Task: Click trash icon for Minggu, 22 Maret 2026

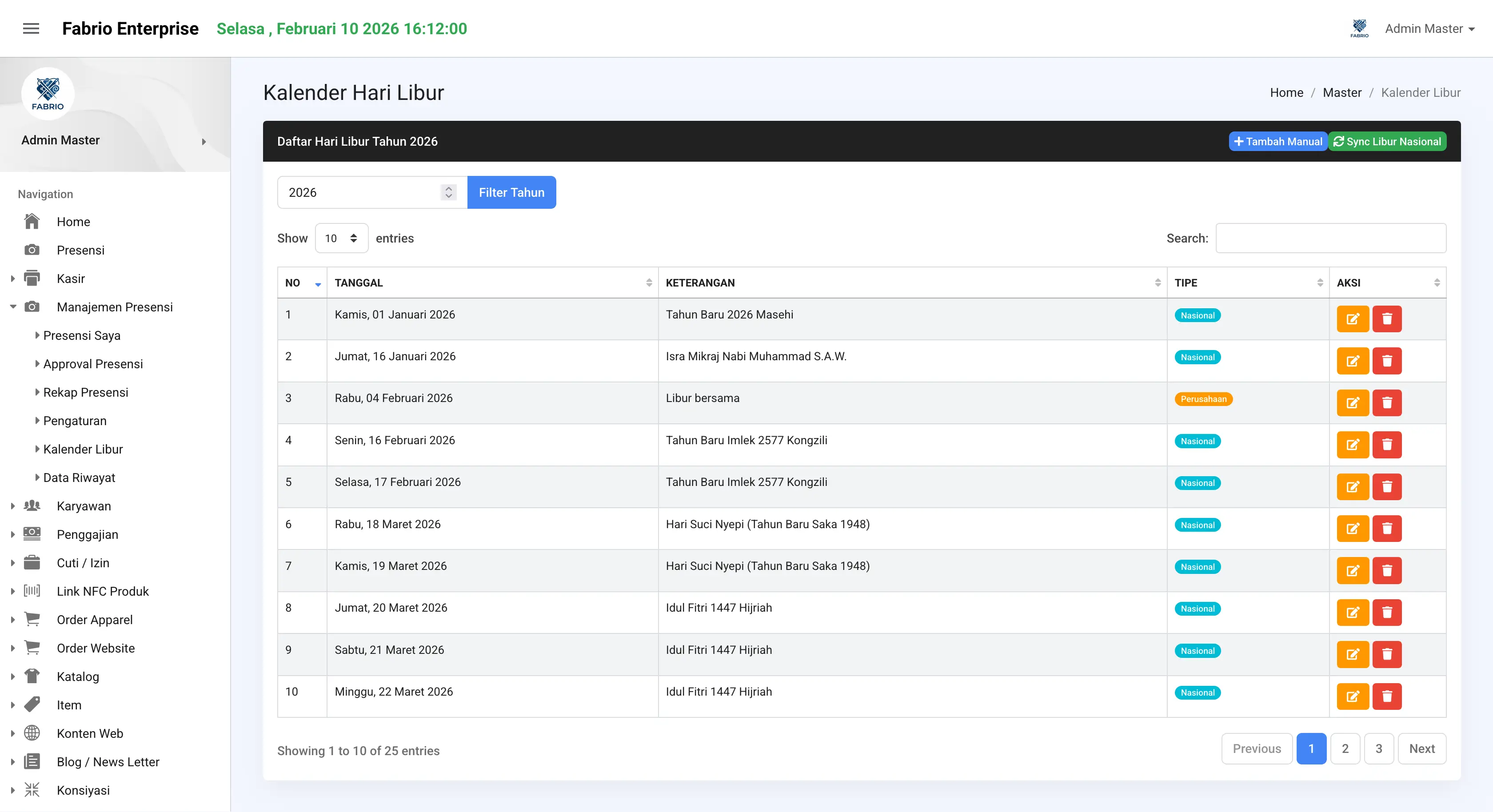Action: (1387, 696)
